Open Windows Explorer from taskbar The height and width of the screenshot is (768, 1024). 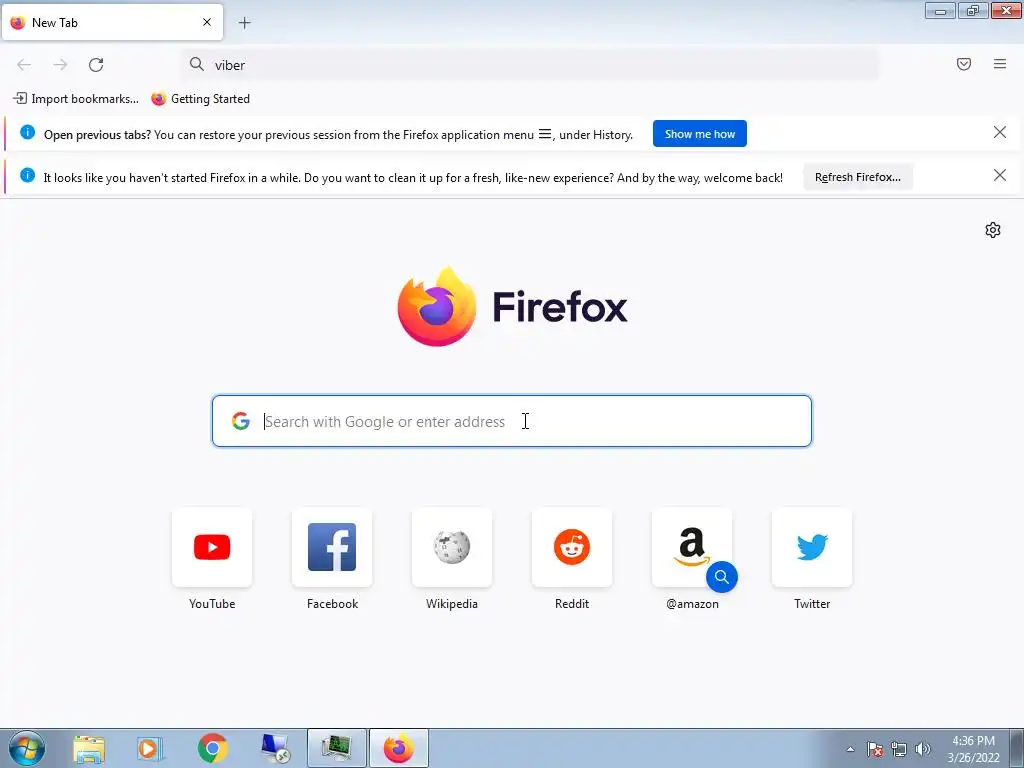pos(89,748)
